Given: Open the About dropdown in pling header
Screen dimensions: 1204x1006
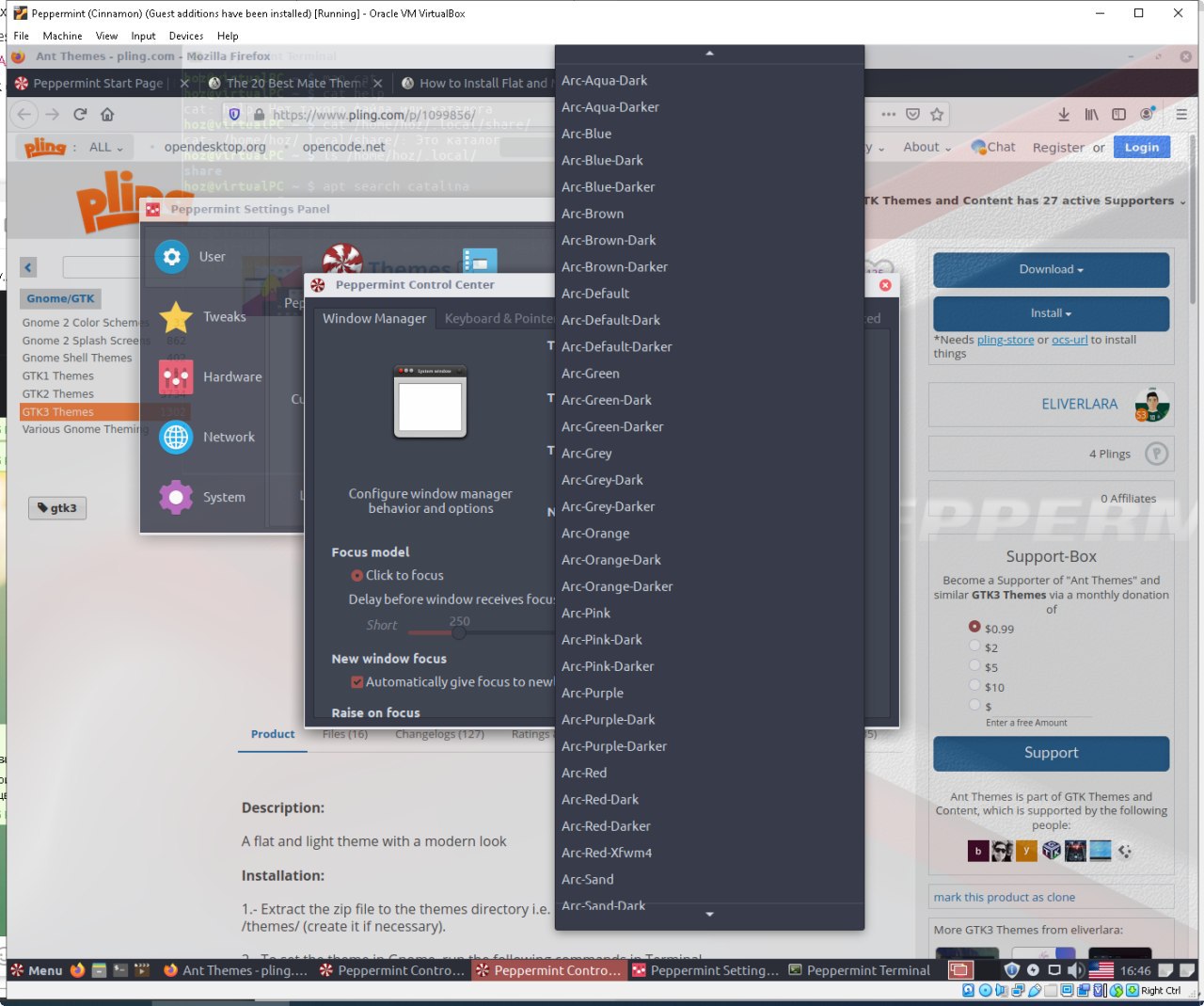Looking at the screenshot, I should pos(927,147).
